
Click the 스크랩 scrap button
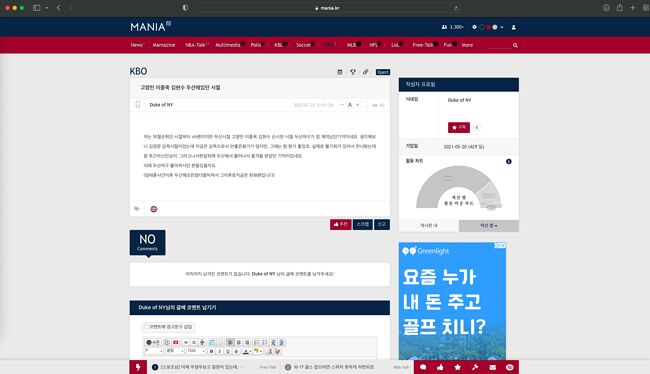click(x=363, y=224)
